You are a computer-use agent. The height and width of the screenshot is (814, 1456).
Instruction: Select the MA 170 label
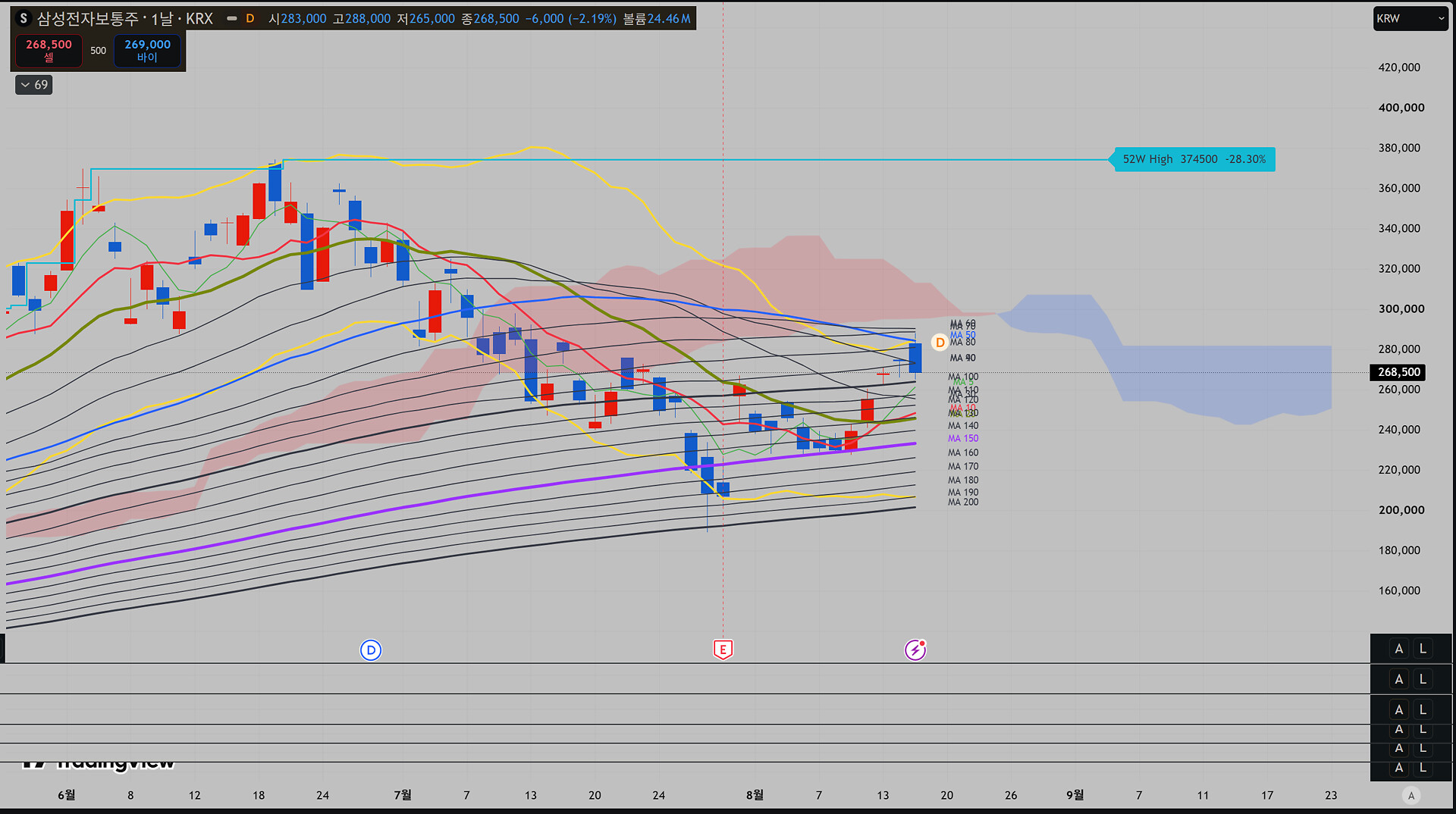point(963,466)
